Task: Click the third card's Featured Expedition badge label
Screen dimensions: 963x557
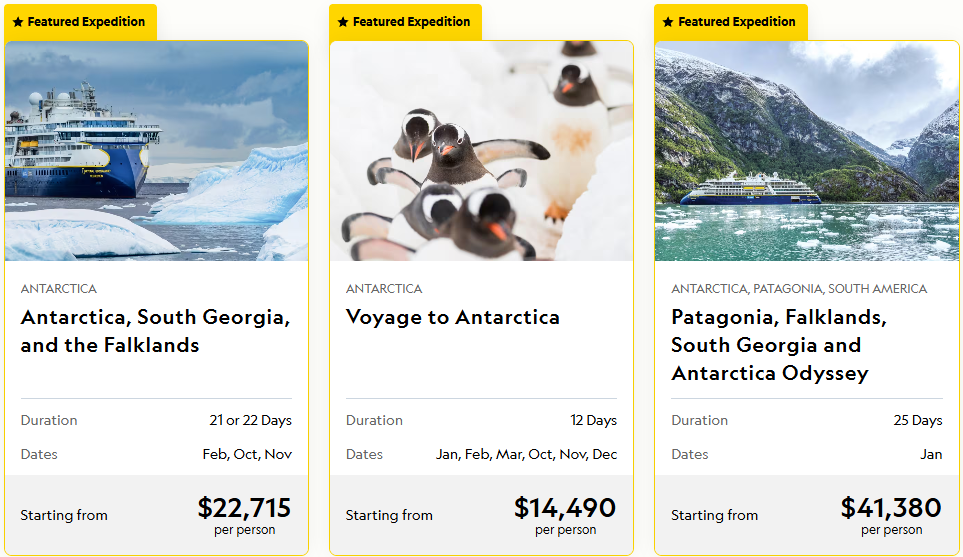Action: tap(737, 22)
